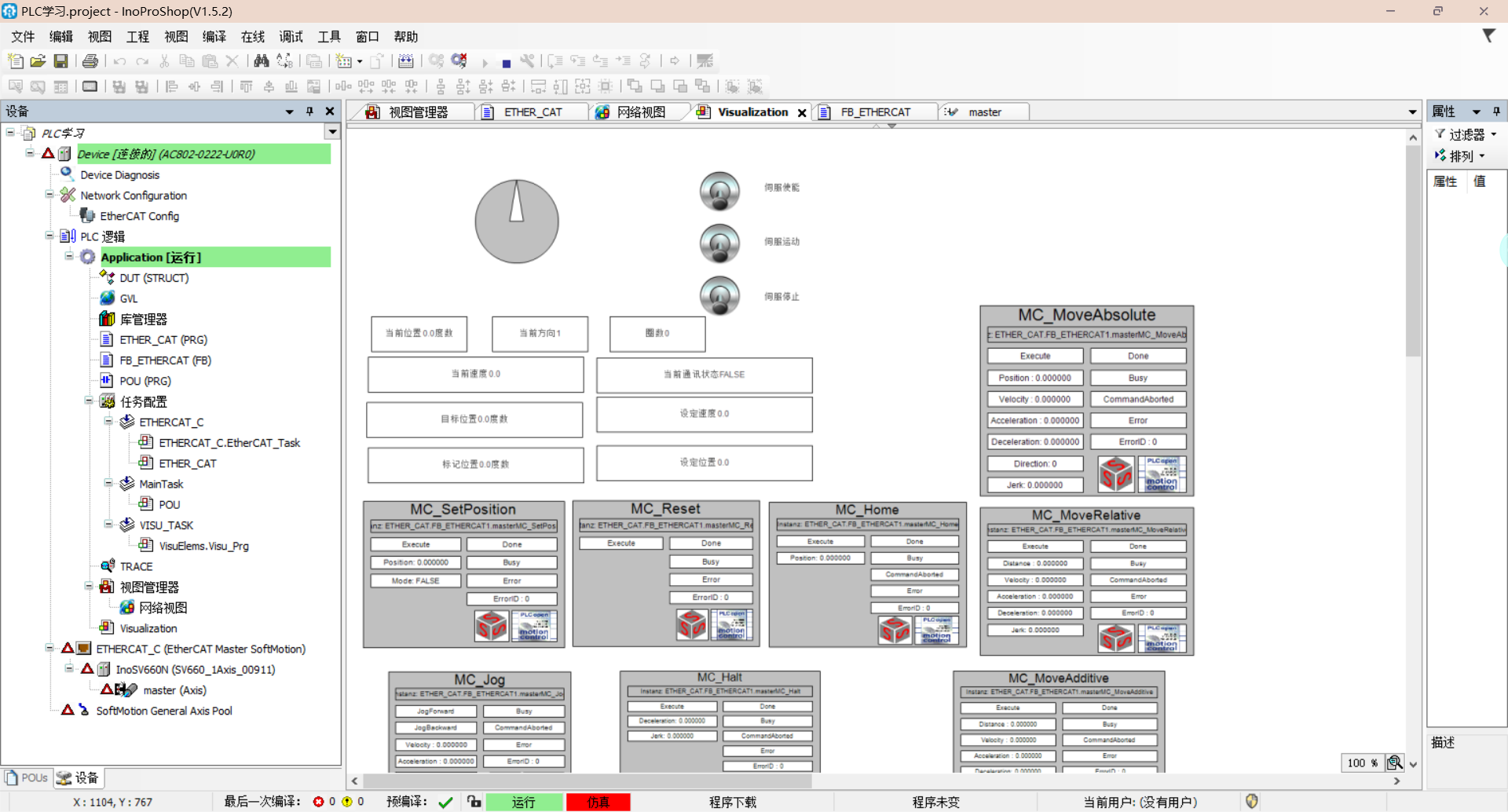
Task: Collapse the MainTask tree node
Action: (108, 483)
